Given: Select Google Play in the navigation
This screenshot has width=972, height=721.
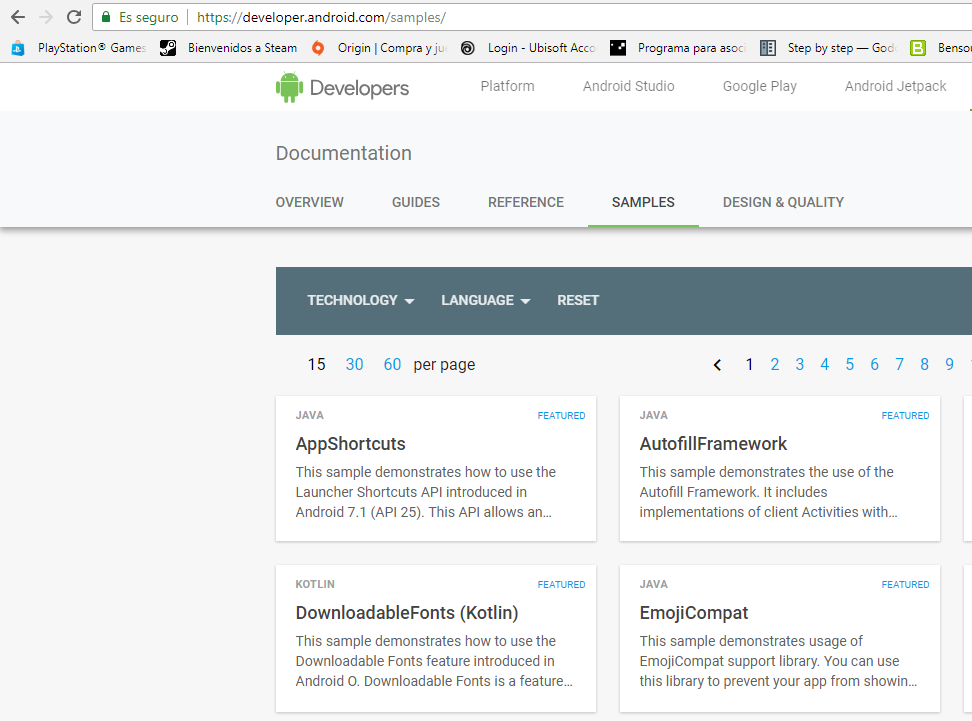Looking at the screenshot, I should (x=759, y=86).
